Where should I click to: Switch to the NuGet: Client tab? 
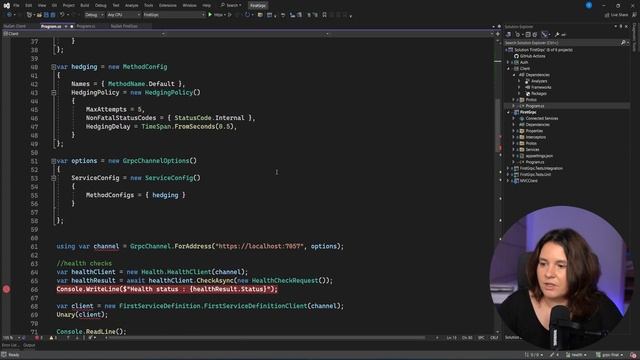15,26
